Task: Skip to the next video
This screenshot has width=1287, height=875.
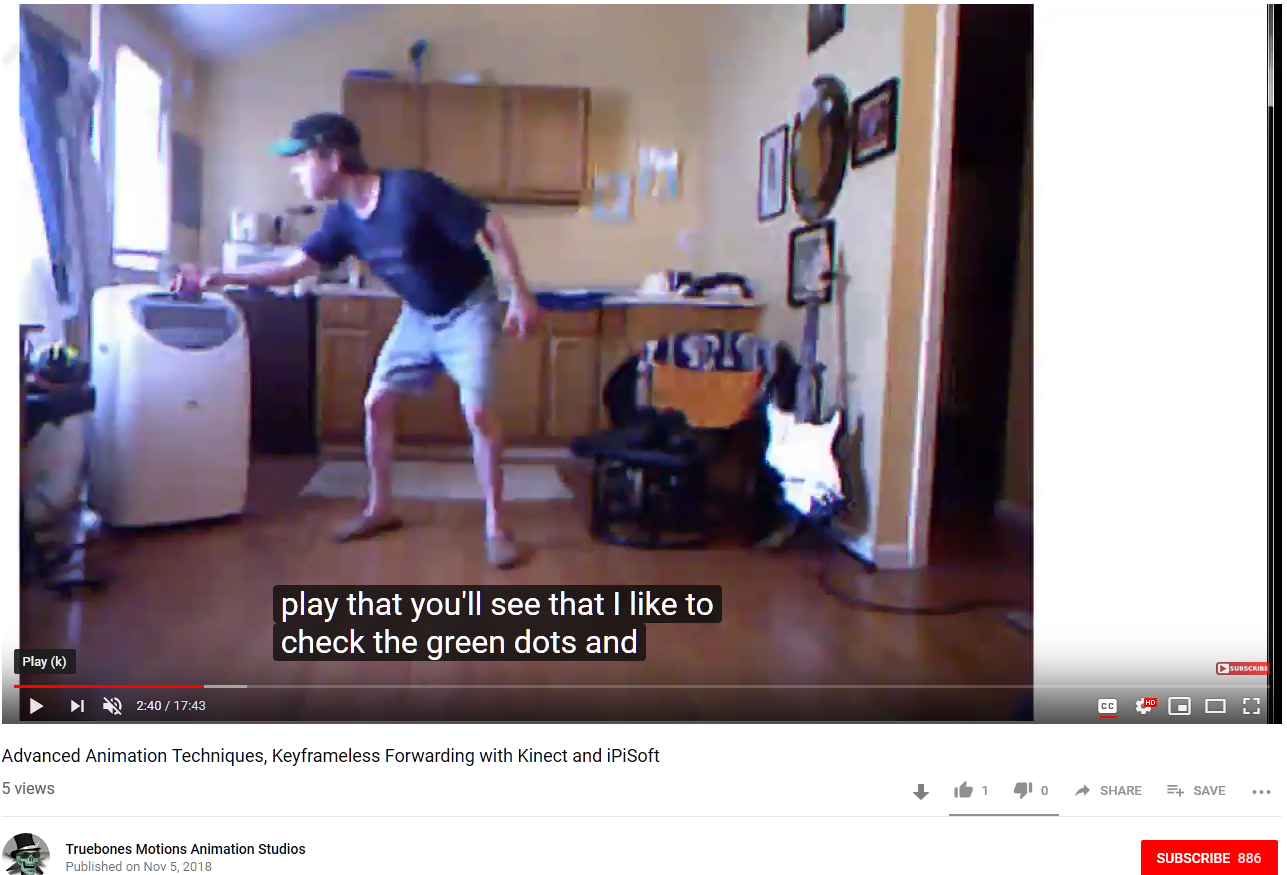Action: (77, 706)
